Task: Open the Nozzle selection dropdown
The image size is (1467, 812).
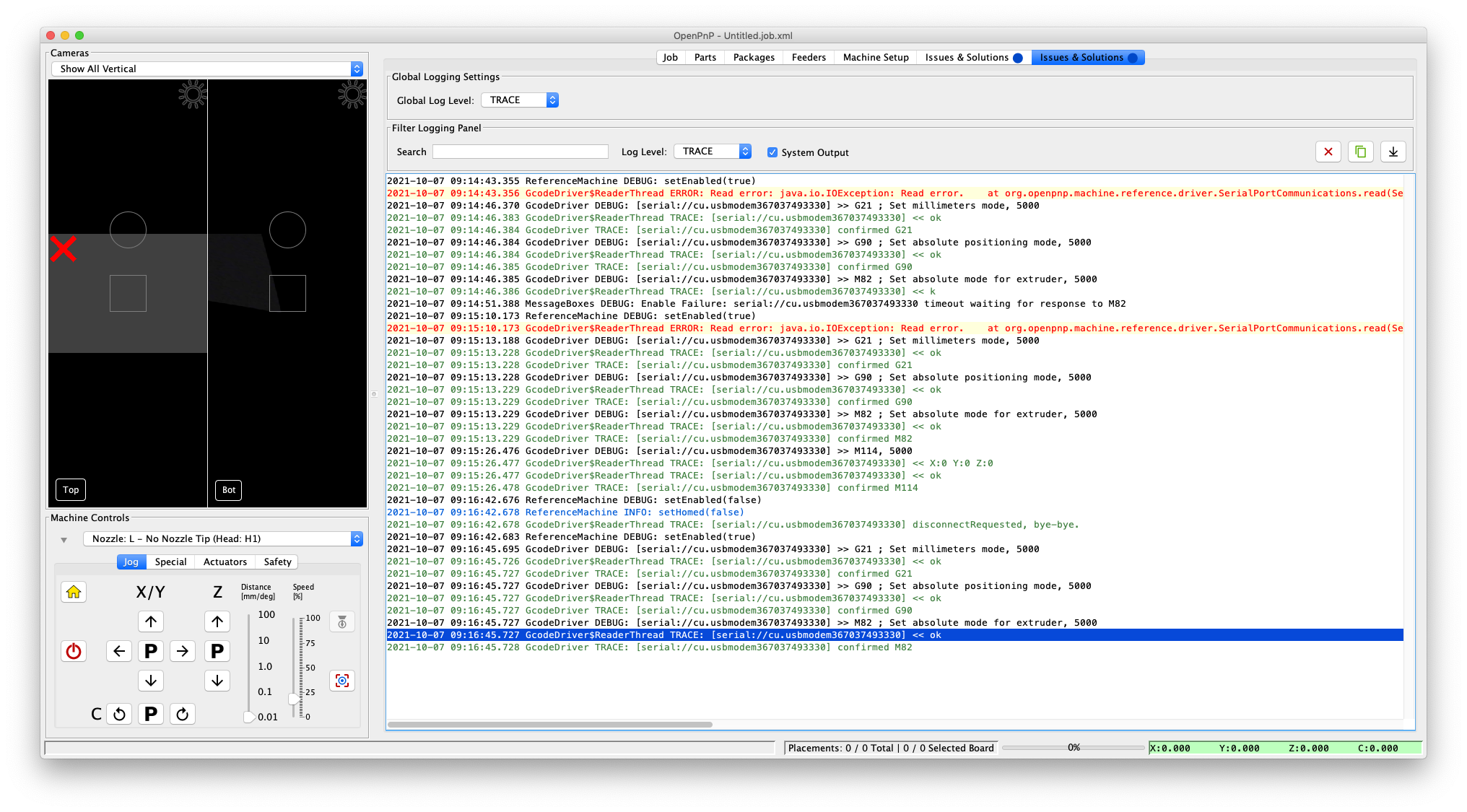Action: click(x=220, y=538)
